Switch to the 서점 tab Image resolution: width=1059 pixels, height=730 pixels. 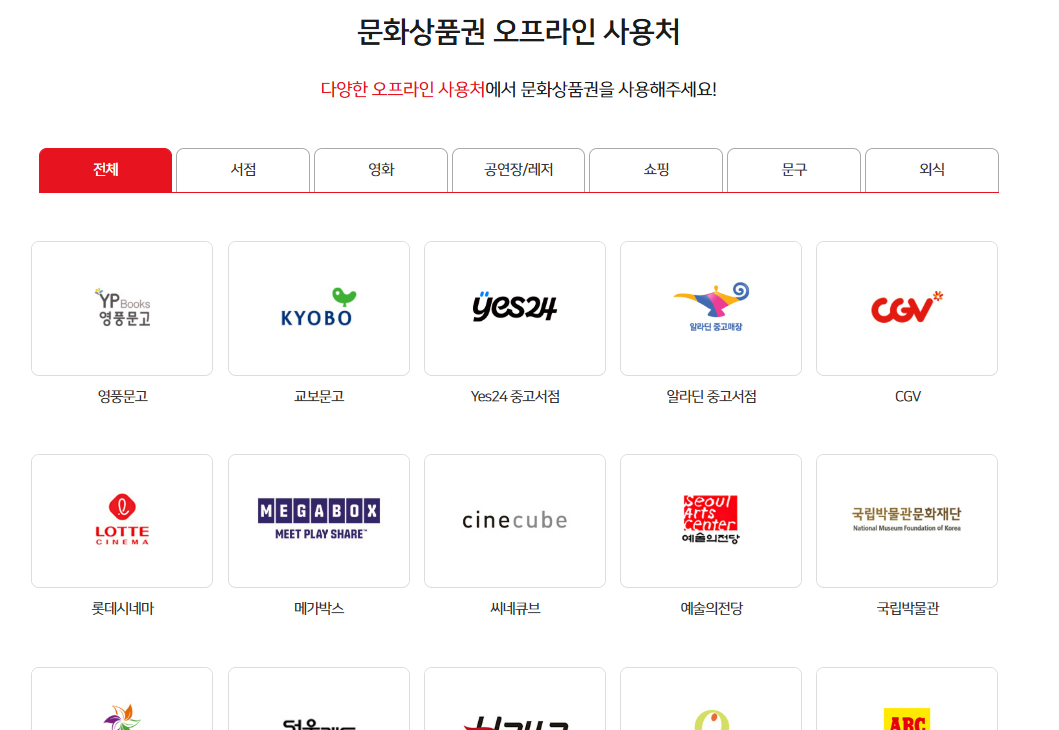(x=243, y=170)
